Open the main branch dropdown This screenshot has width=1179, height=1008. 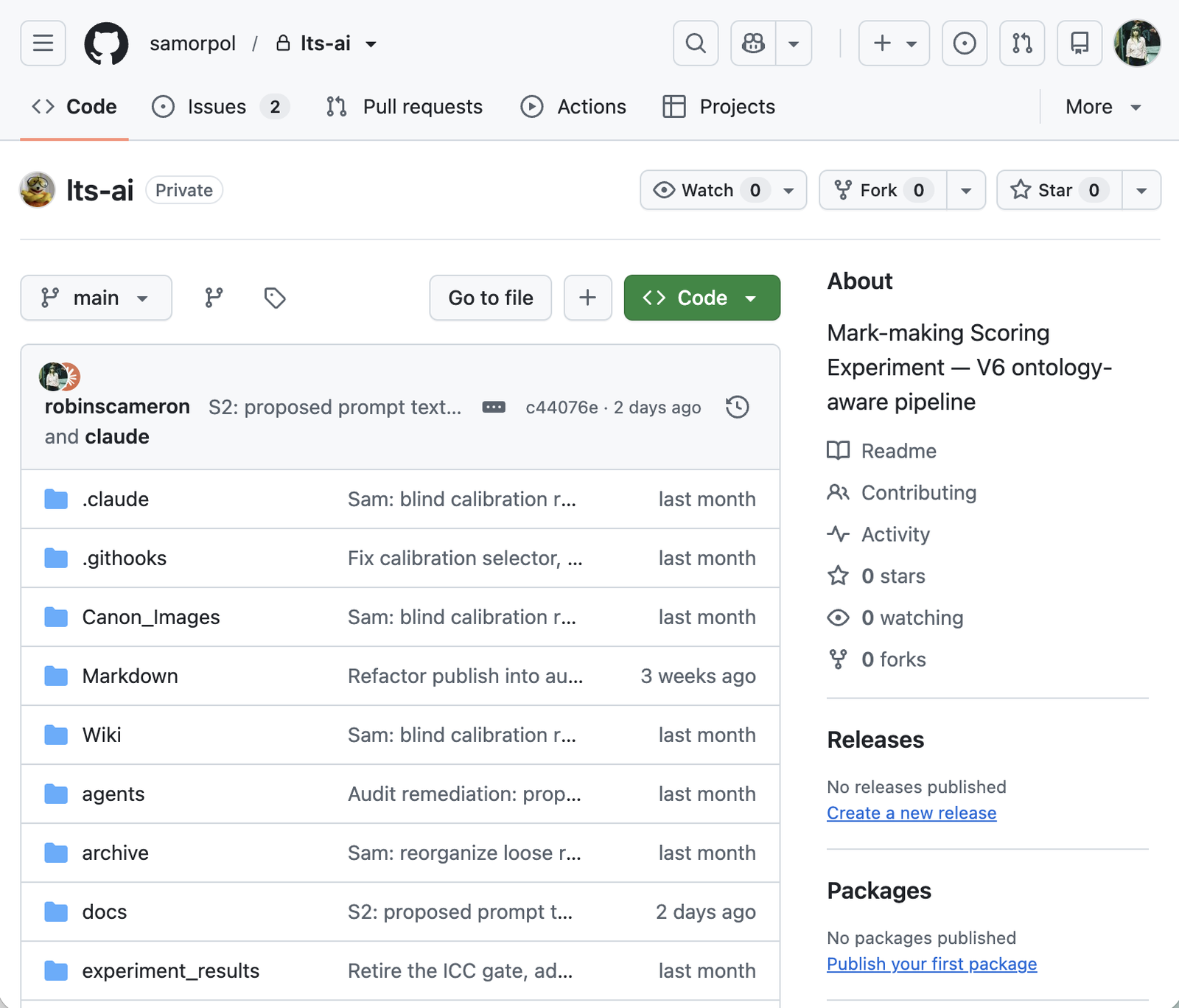tap(97, 298)
